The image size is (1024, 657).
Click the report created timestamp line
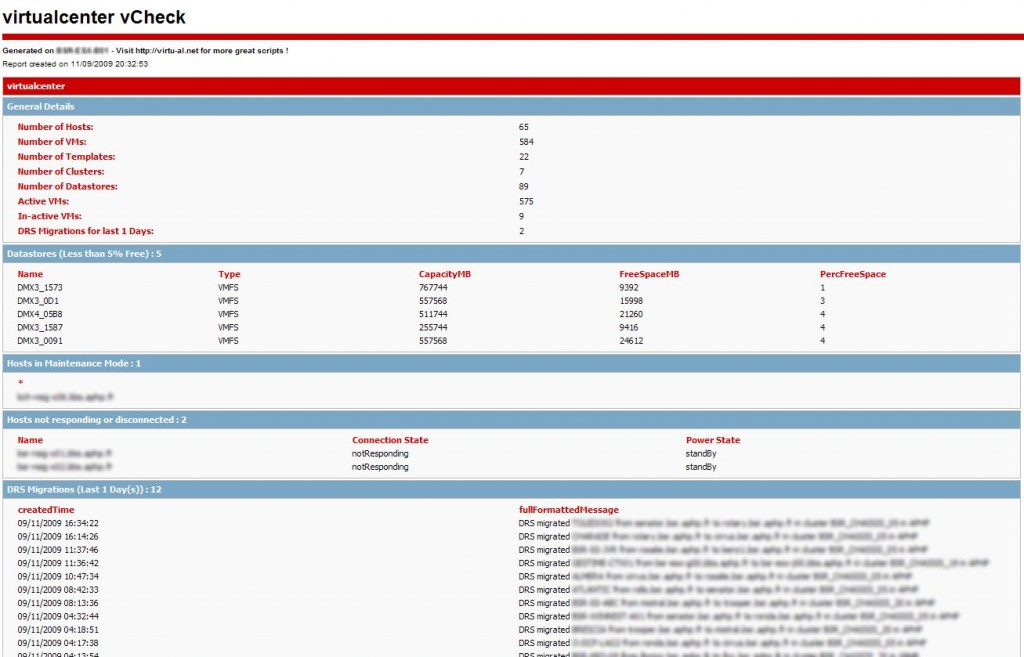click(x=75, y=64)
